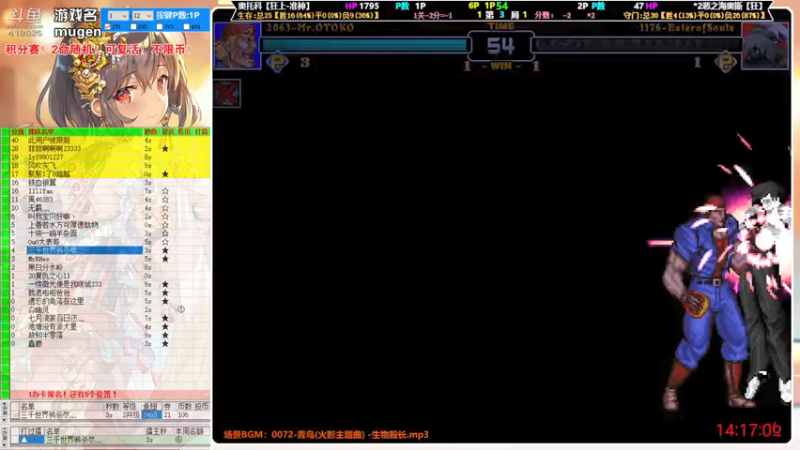
Task: Select the row 1y19901227
Action: (110, 157)
